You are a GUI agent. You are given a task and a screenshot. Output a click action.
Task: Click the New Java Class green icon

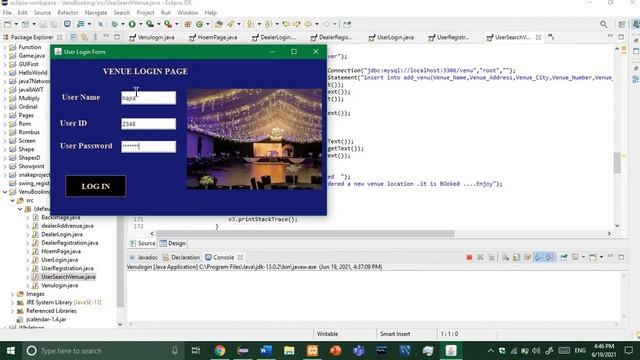pos(199,24)
